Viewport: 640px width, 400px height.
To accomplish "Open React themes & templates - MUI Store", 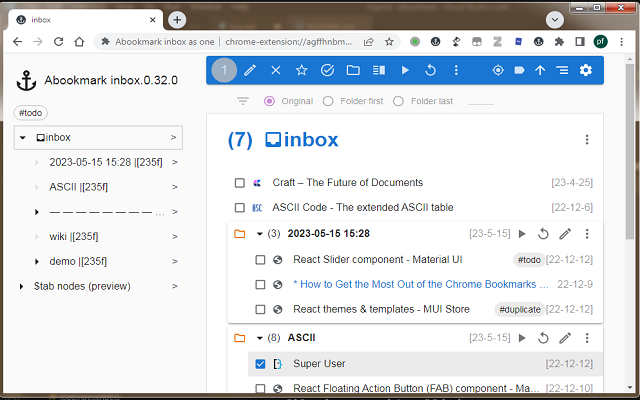I will click(x=381, y=309).
